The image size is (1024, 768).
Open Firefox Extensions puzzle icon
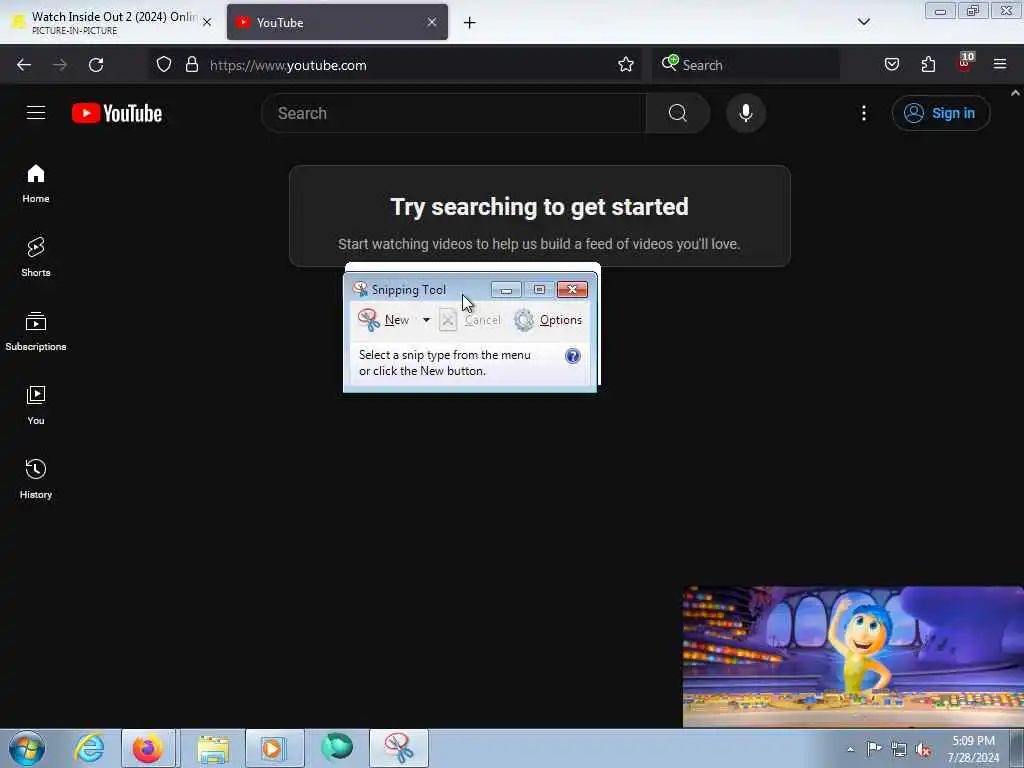point(928,65)
